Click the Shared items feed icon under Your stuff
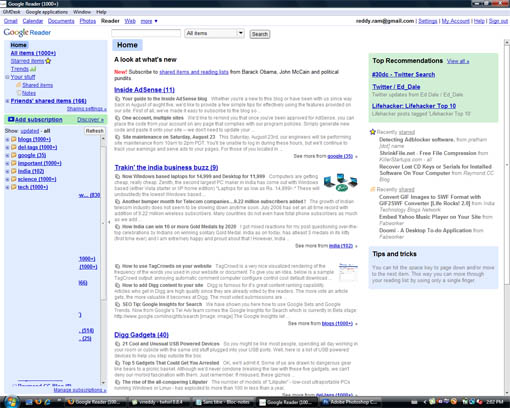The image size is (510, 408). (x=19, y=85)
